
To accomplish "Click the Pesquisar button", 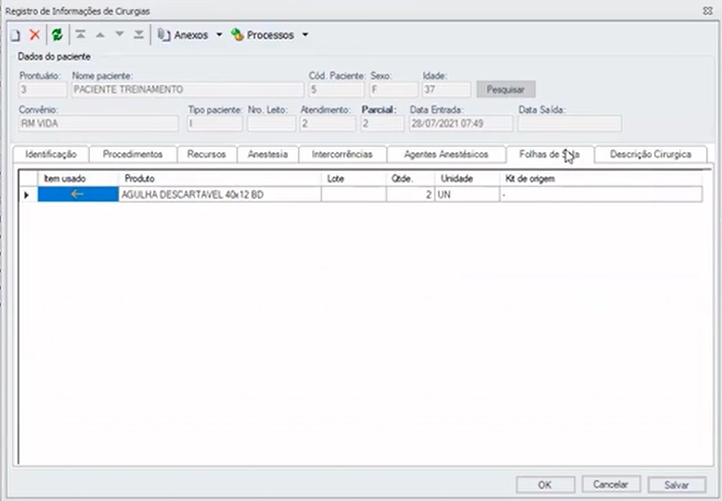I will [x=506, y=89].
